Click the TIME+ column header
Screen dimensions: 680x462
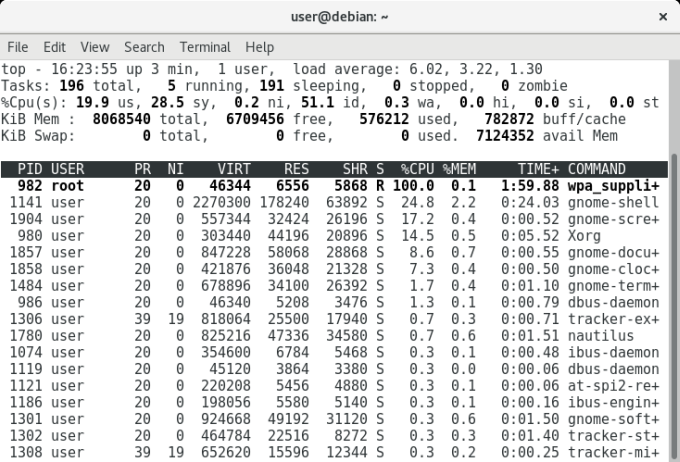(x=538, y=169)
